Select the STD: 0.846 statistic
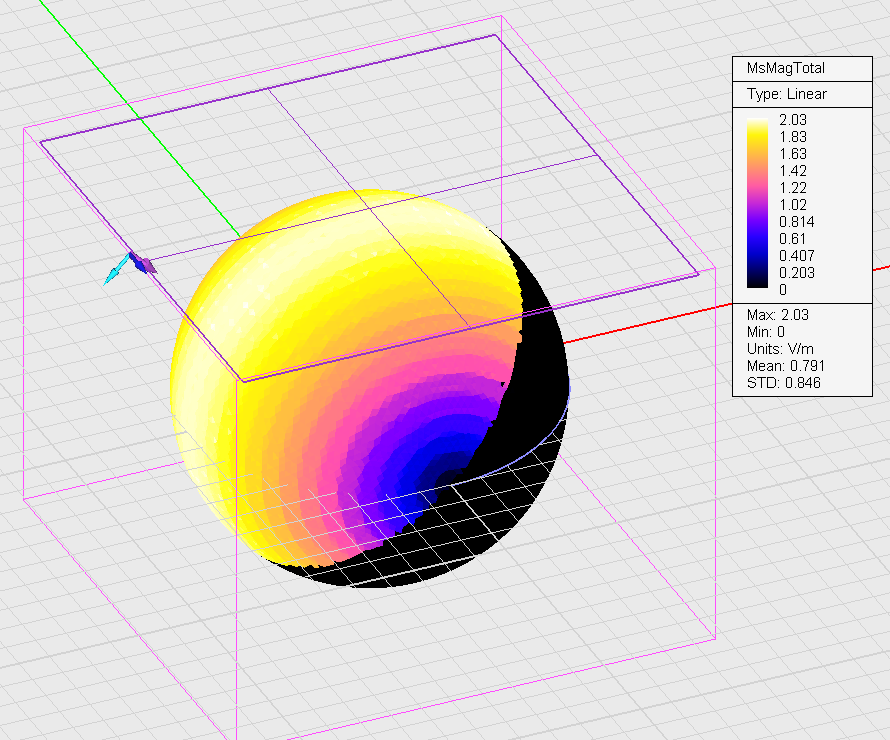The width and height of the screenshot is (890, 740). [x=783, y=382]
